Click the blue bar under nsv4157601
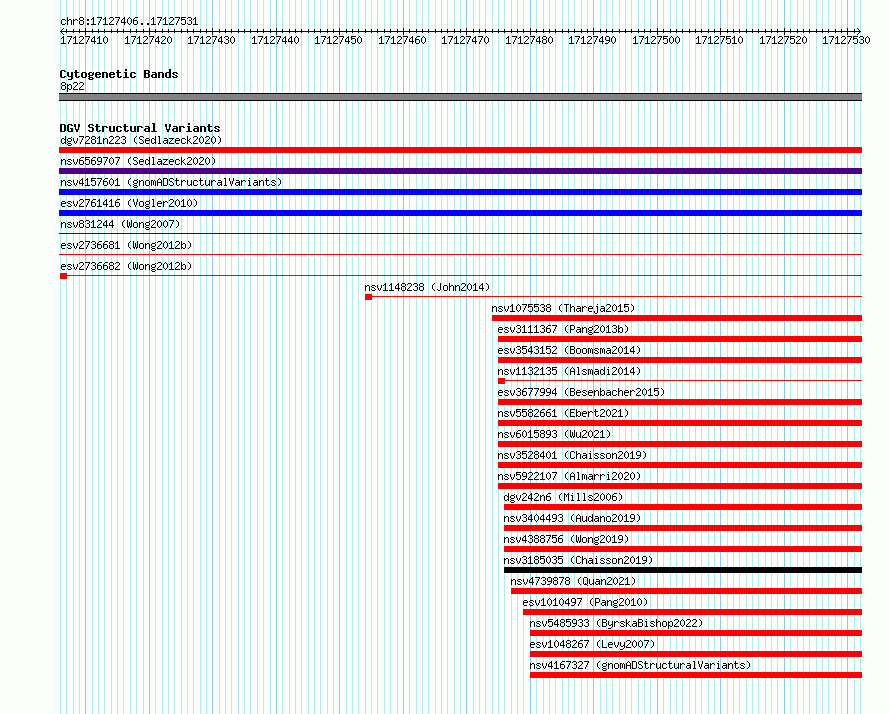 click(460, 192)
